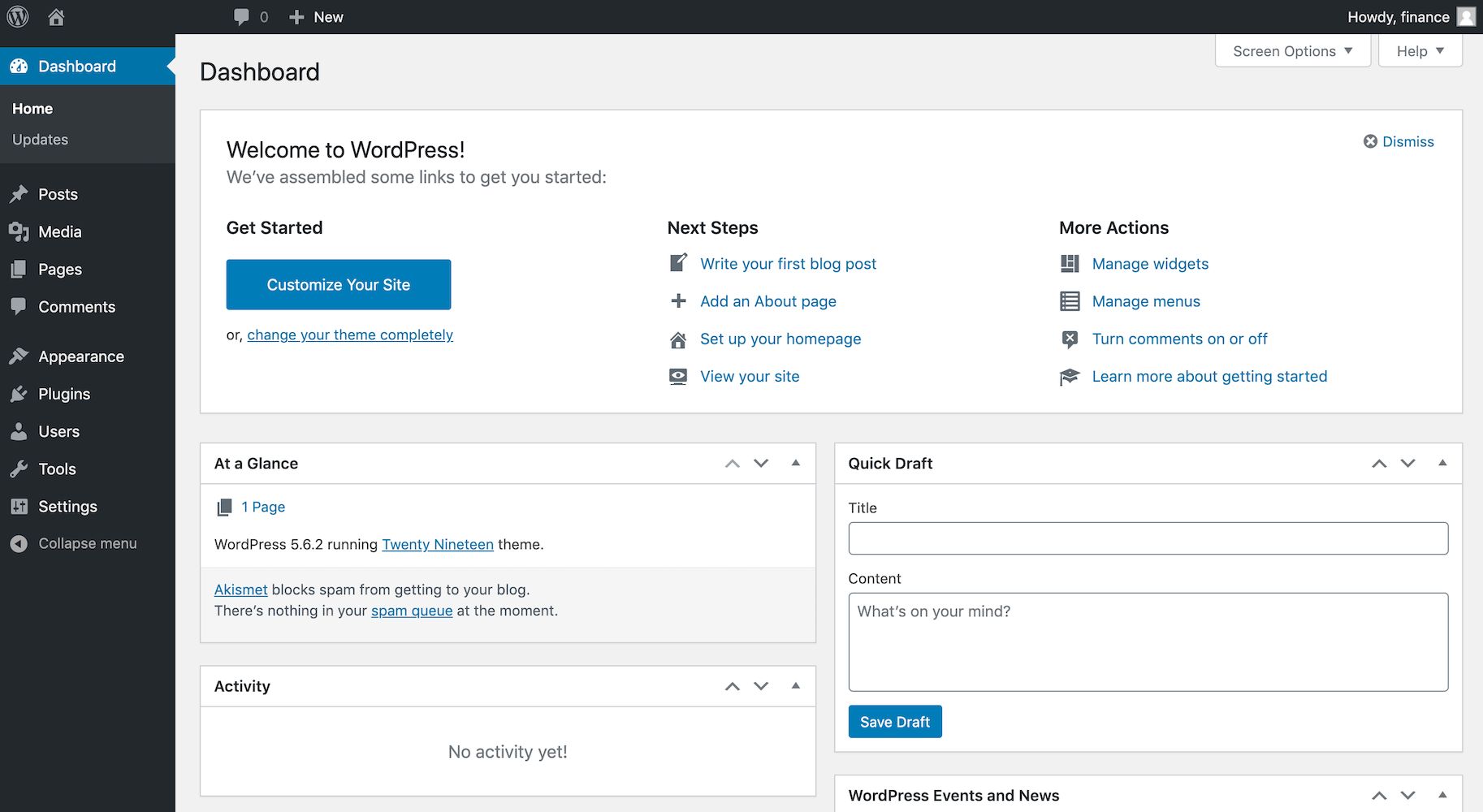Click the Settings sliders icon
Image resolution: width=1483 pixels, height=812 pixels.
click(19, 506)
